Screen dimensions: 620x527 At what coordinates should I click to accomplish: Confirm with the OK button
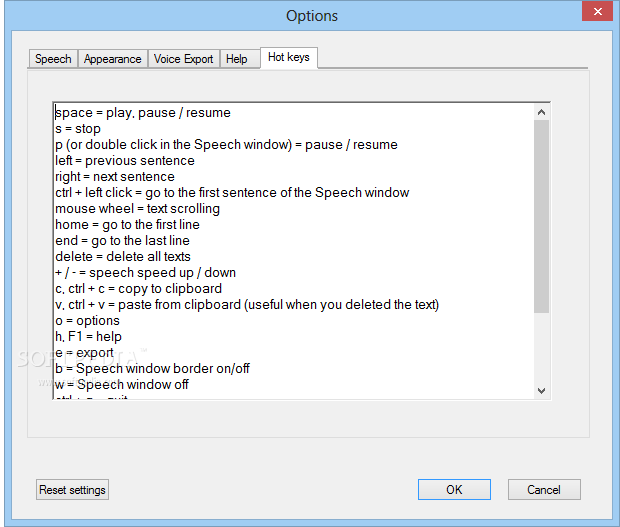[454, 490]
